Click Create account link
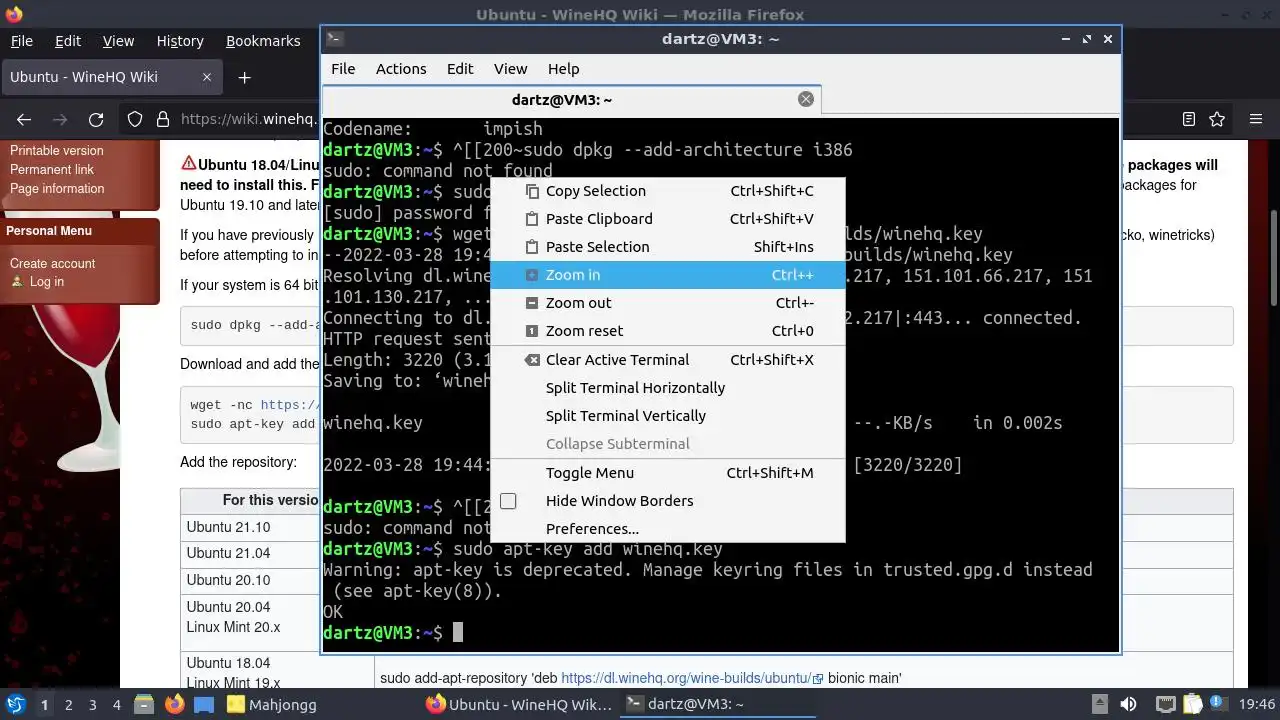 click(x=53, y=264)
